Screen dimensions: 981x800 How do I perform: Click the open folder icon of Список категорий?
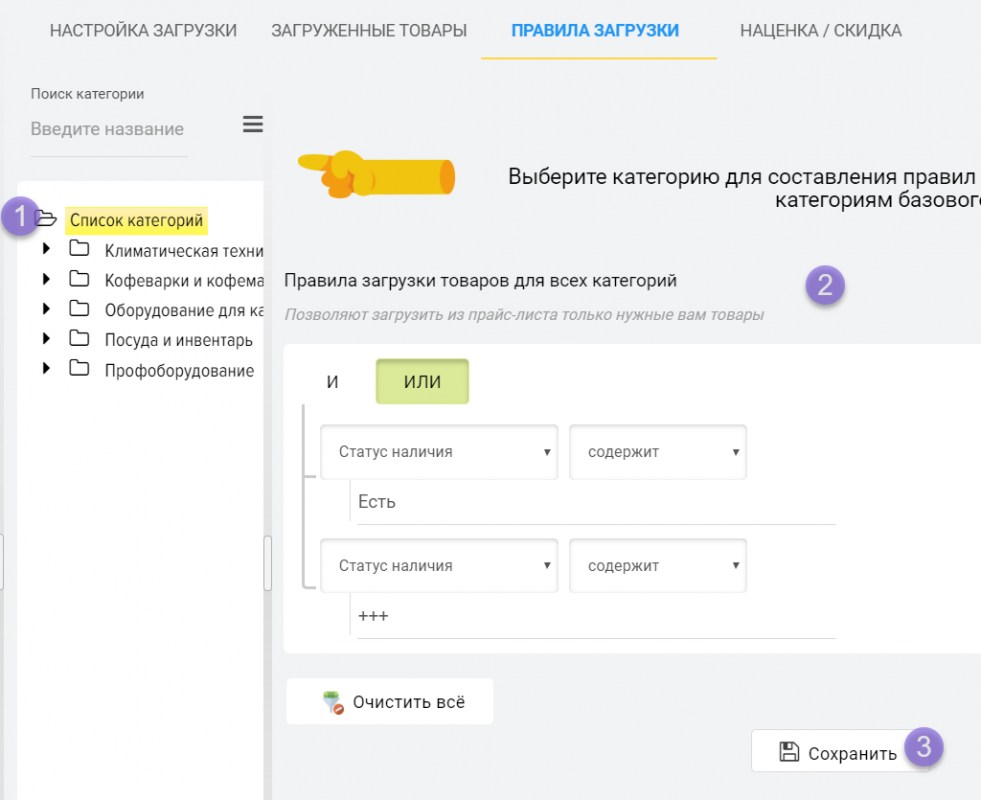tap(46, 219)
